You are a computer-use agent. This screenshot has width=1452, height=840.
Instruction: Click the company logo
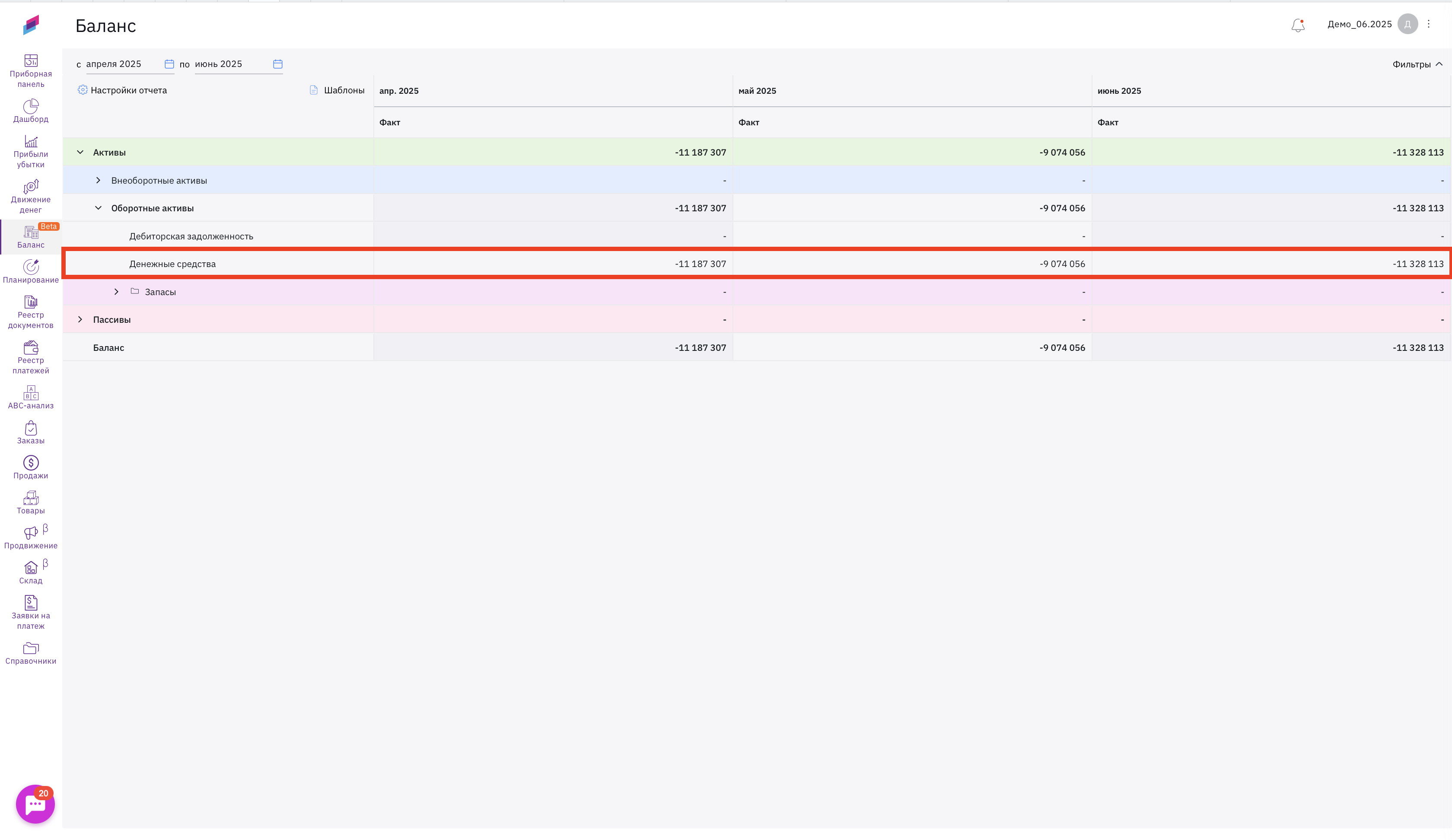pyautogui.click(x=31, y=25)
